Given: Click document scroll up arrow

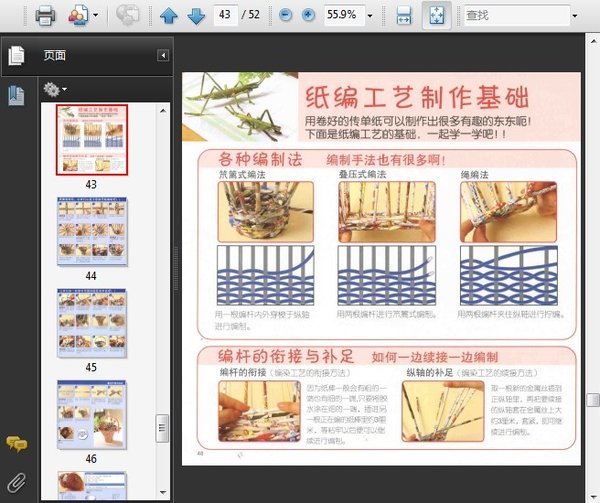Looking at the screenshot, I should click(593, 41).
